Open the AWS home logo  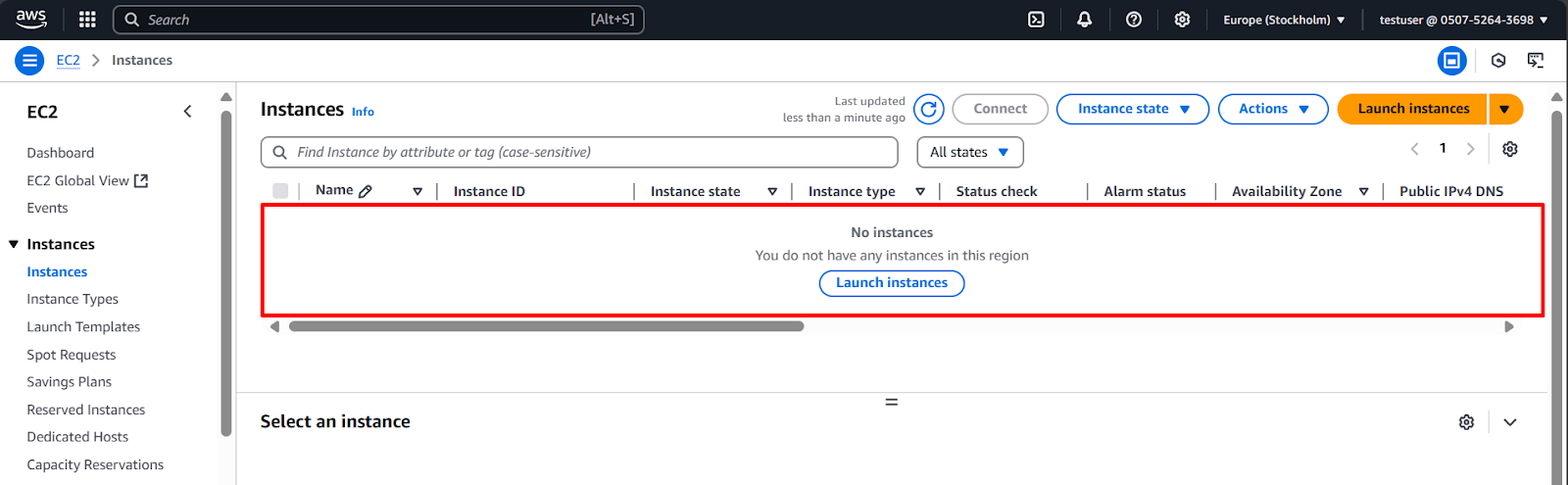[x=31, y=19]
